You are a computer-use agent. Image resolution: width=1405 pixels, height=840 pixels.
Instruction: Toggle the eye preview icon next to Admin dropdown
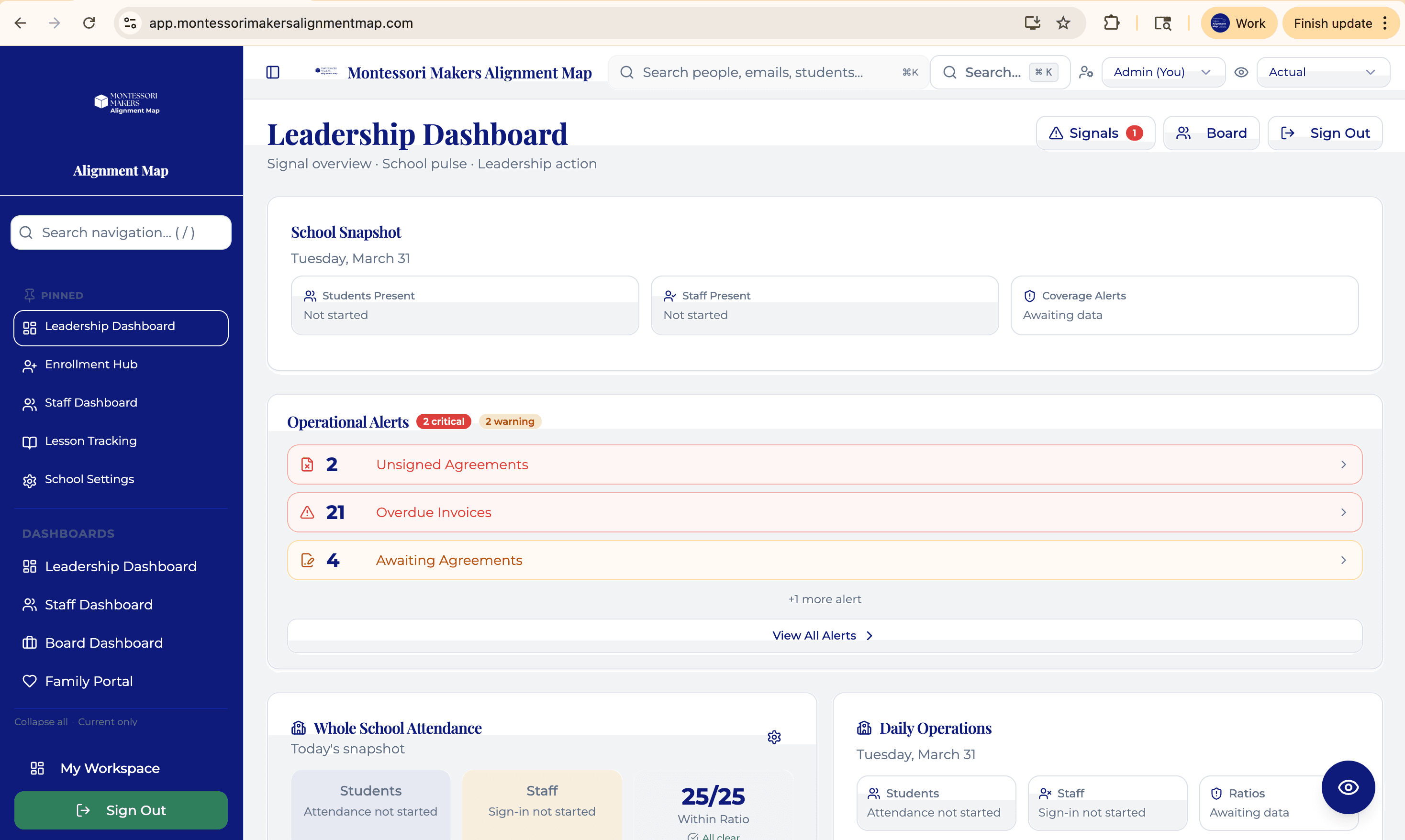coord(1241,72)
